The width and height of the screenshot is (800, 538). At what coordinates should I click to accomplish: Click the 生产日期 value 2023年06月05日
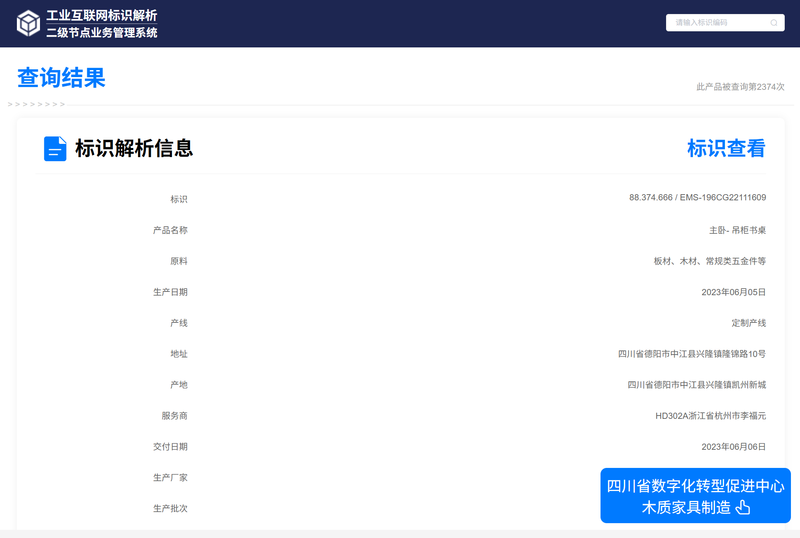click(x=733, y=292)
